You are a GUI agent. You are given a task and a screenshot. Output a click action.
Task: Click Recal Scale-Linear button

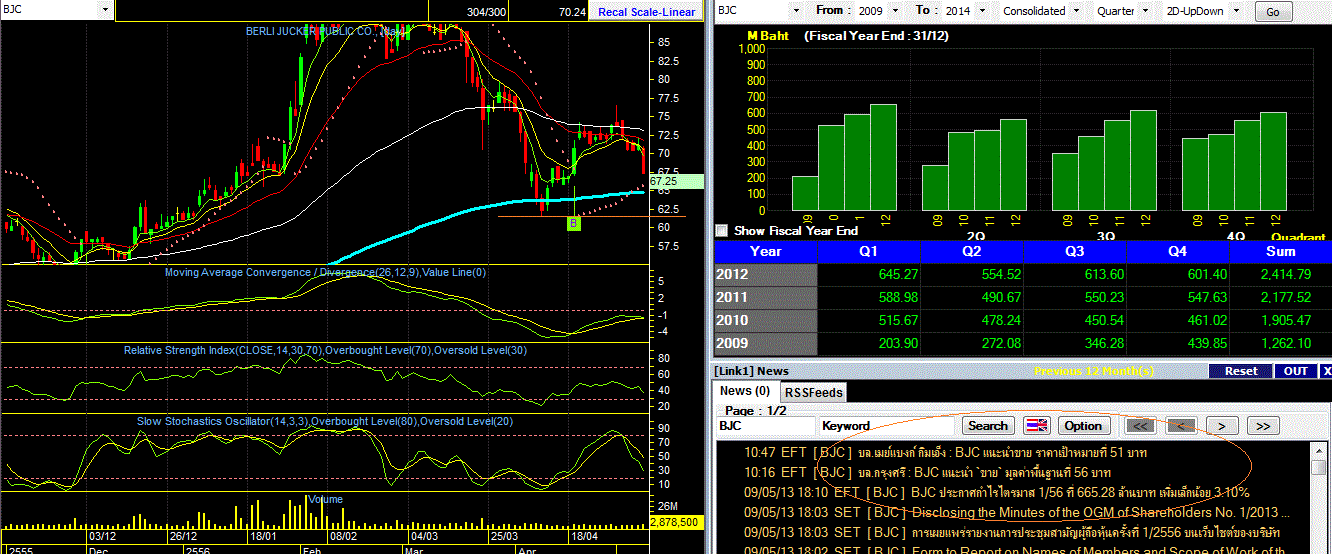[646, 12]
